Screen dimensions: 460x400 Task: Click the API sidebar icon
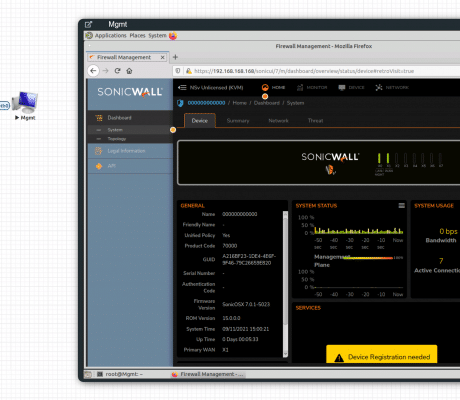click(x=99, y=166)
